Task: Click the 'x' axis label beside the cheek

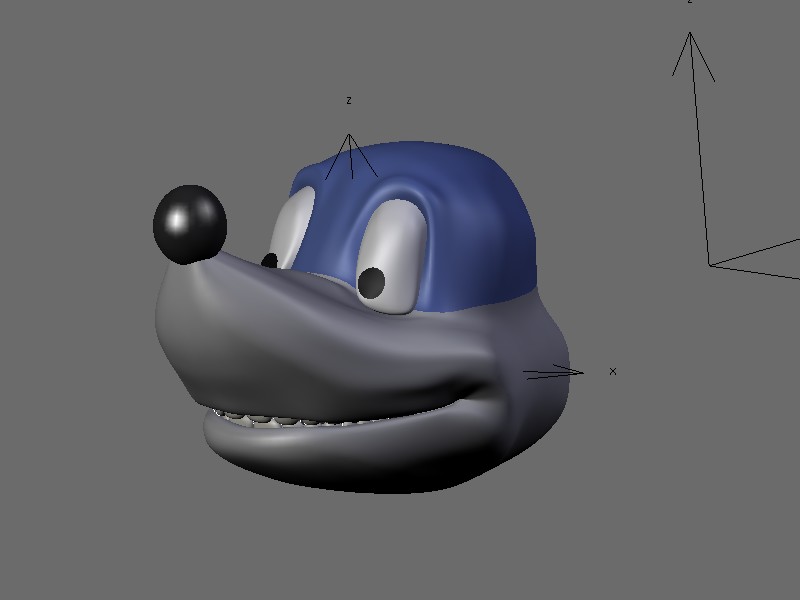Action: [613, 371]
